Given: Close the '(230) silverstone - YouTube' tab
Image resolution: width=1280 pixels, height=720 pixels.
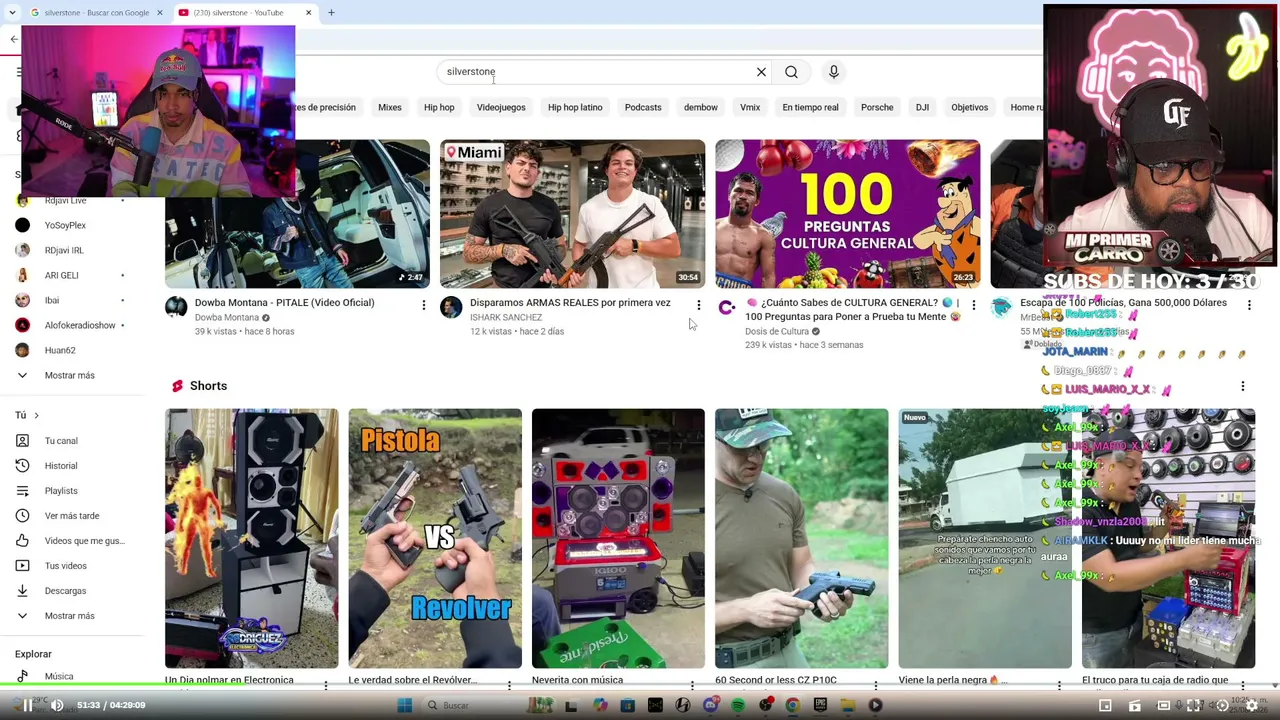Looking at the screenshot, I should pyautogui.click(x=308, y=13).
